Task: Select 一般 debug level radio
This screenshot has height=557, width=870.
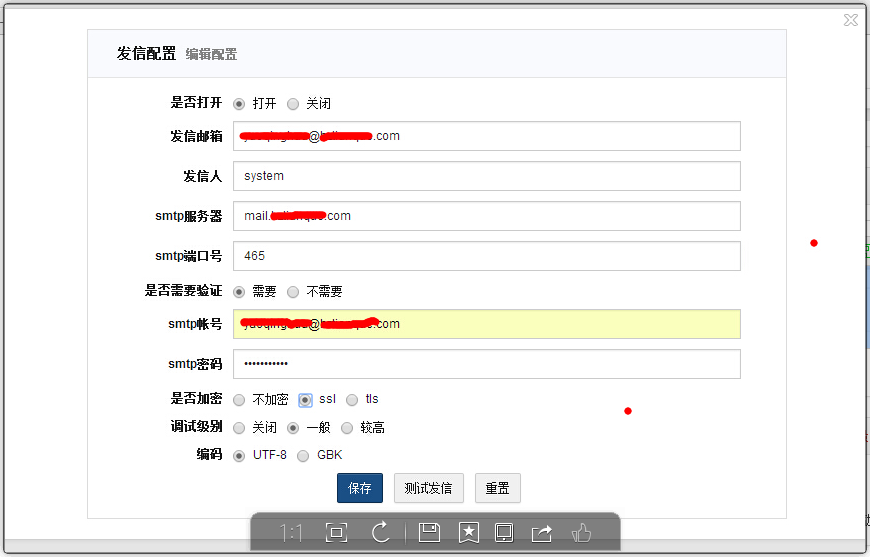Action: pyautogui.click(x=293, y=428)
